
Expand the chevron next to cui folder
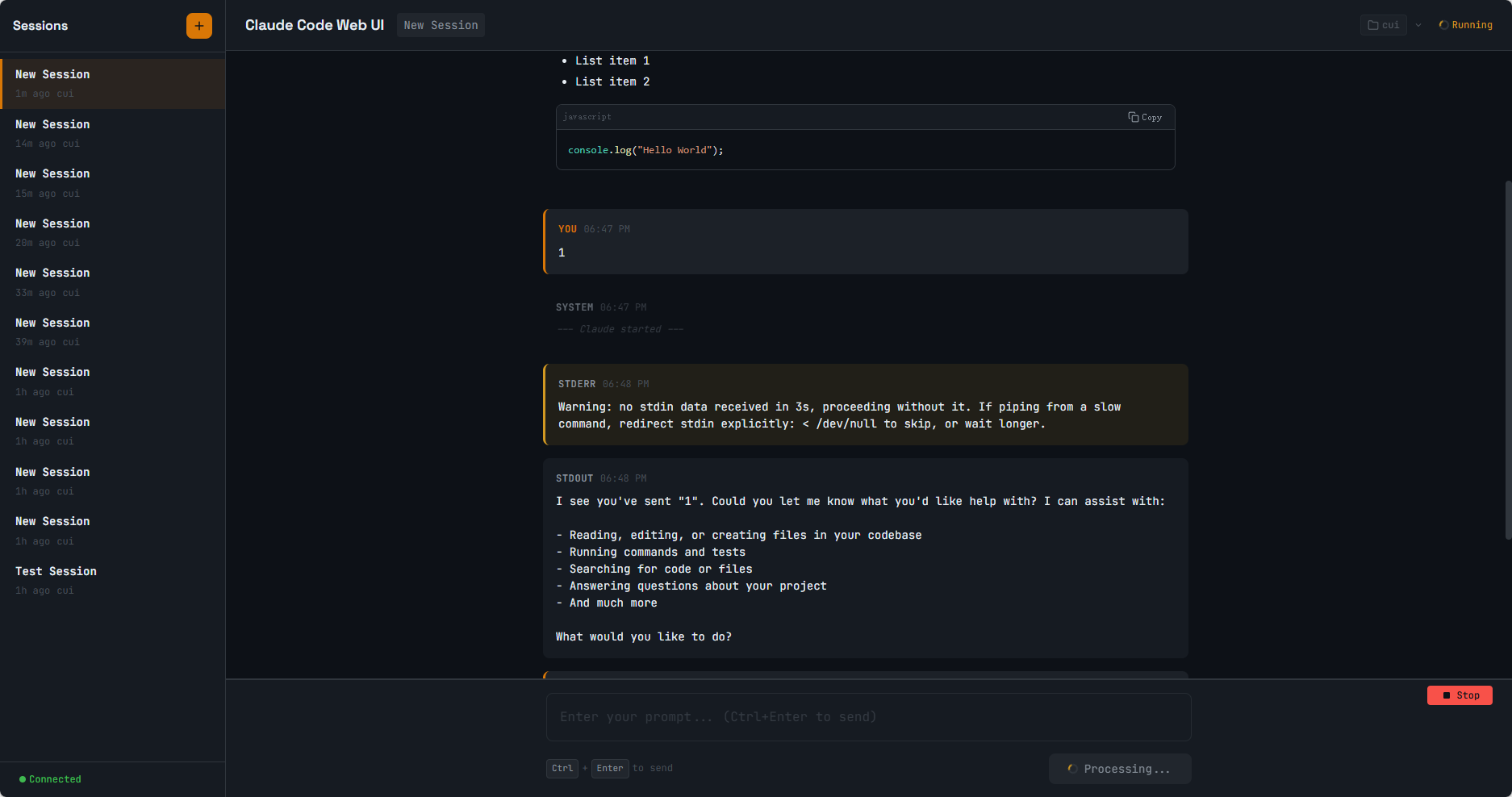(1418, 25)
